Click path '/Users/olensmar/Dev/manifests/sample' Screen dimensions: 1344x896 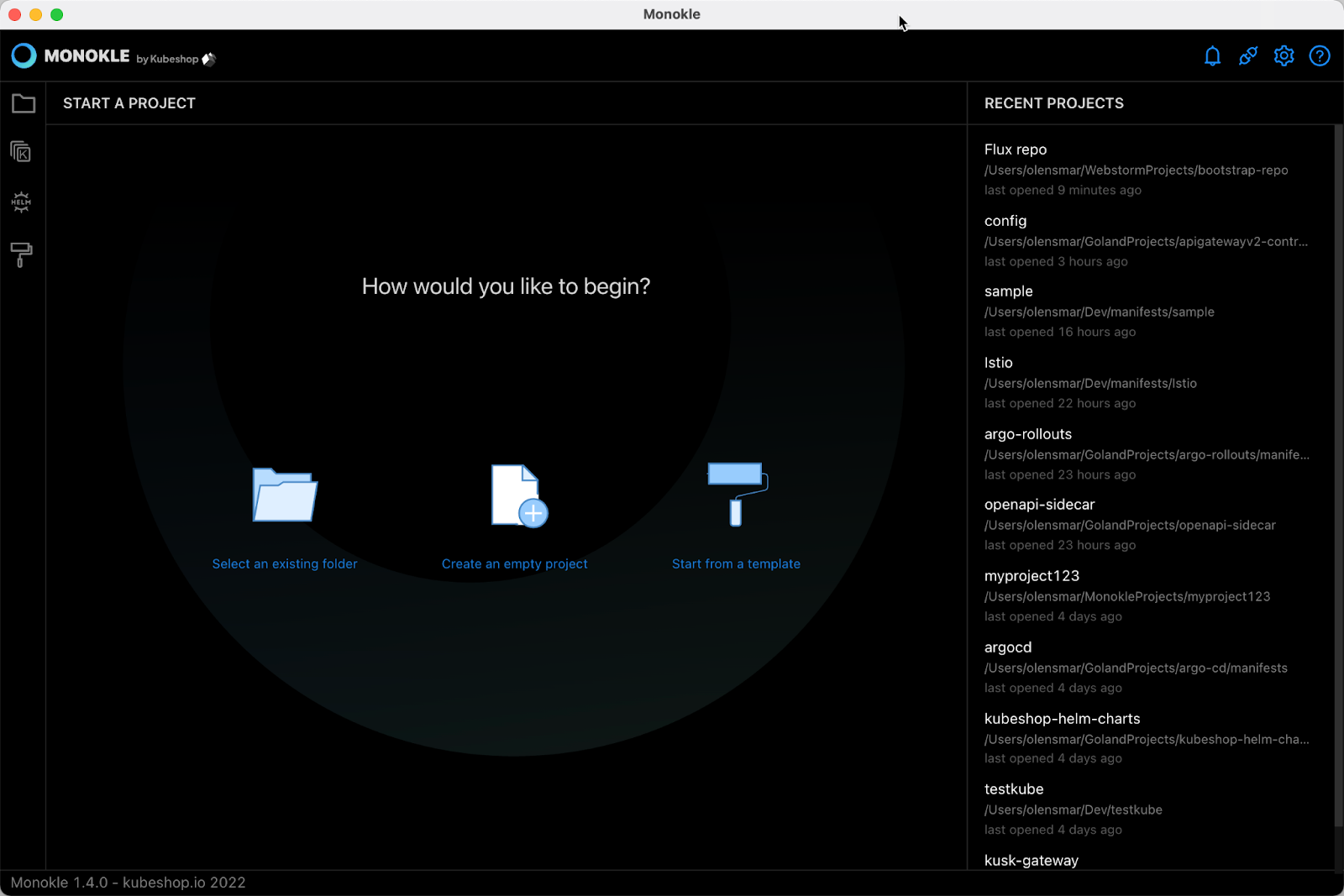(1100, 312)
